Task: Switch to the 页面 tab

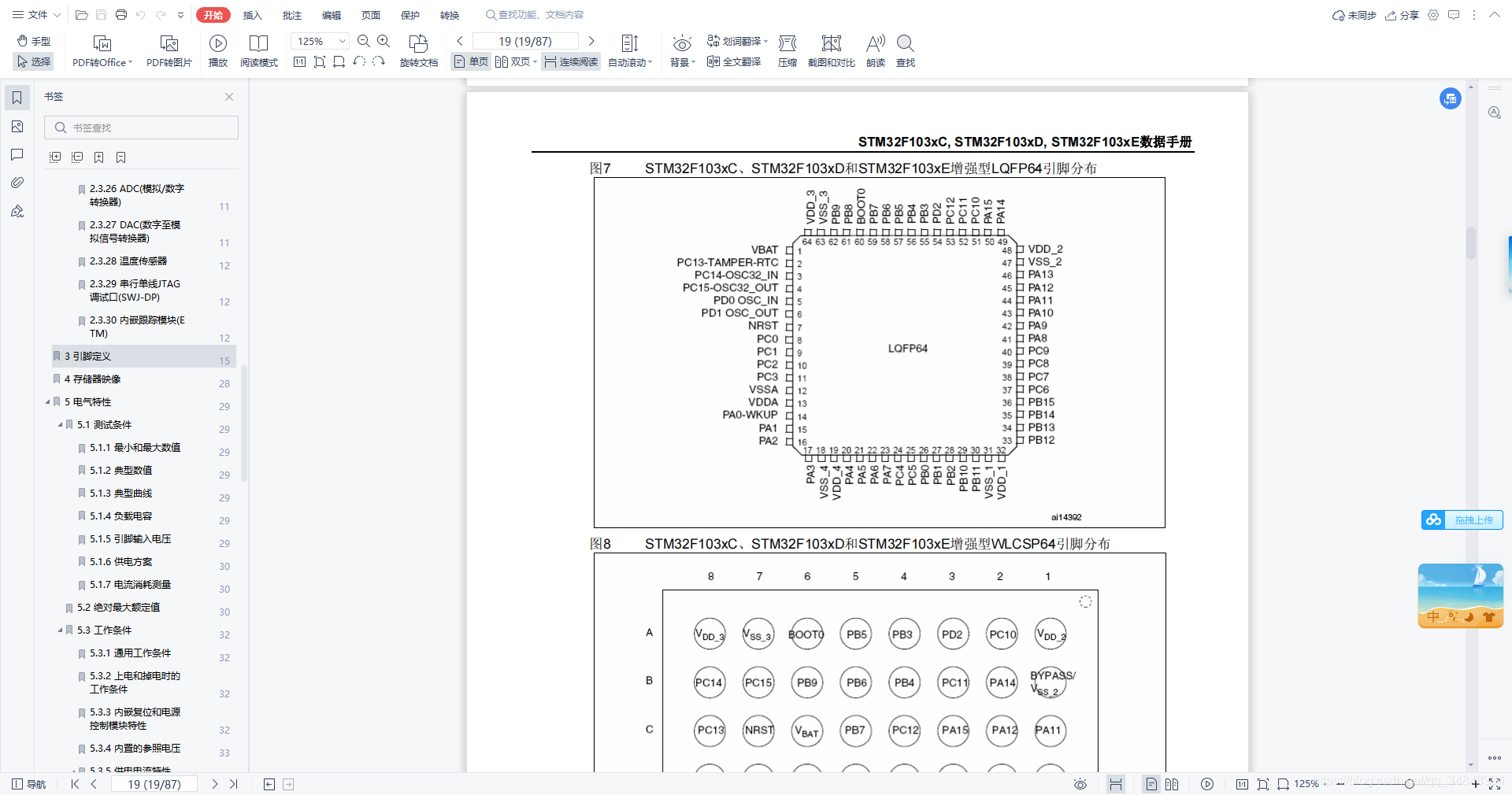Action: (371, 15)
